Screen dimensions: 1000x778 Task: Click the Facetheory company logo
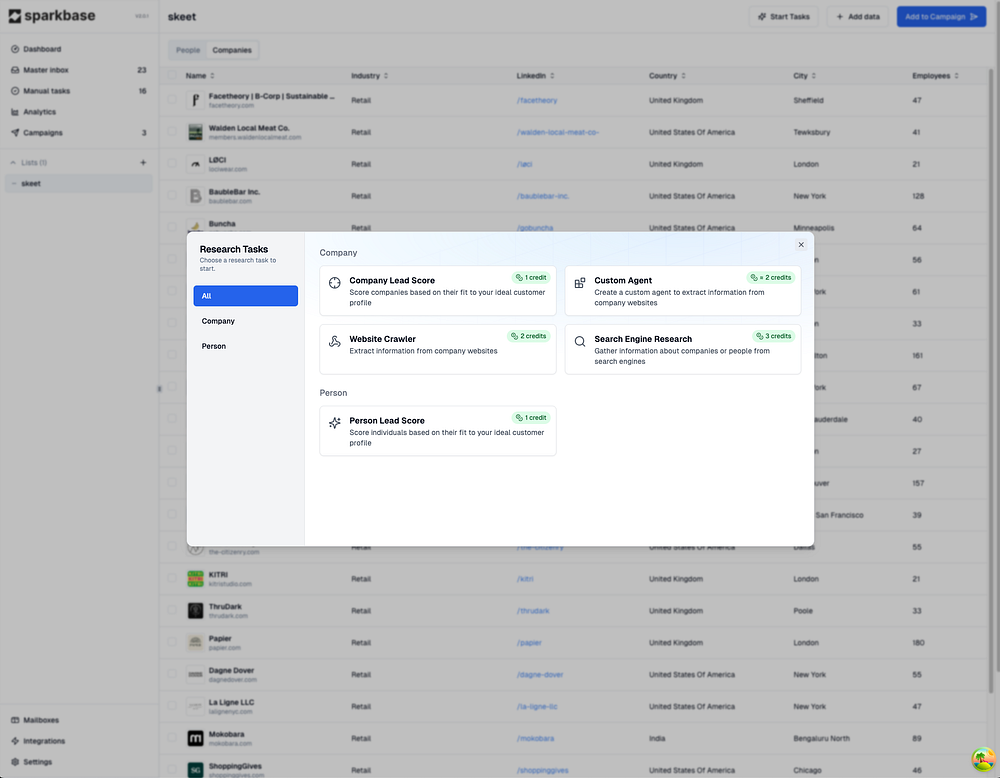195,100
